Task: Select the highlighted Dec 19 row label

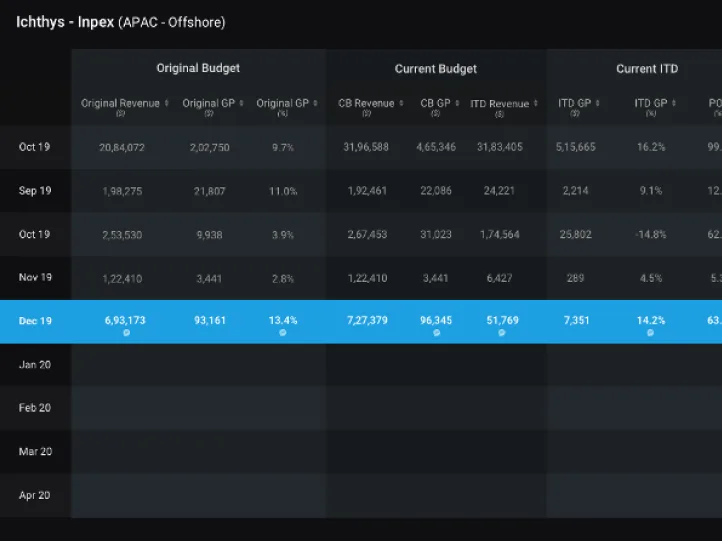Action: coord(35,321)
